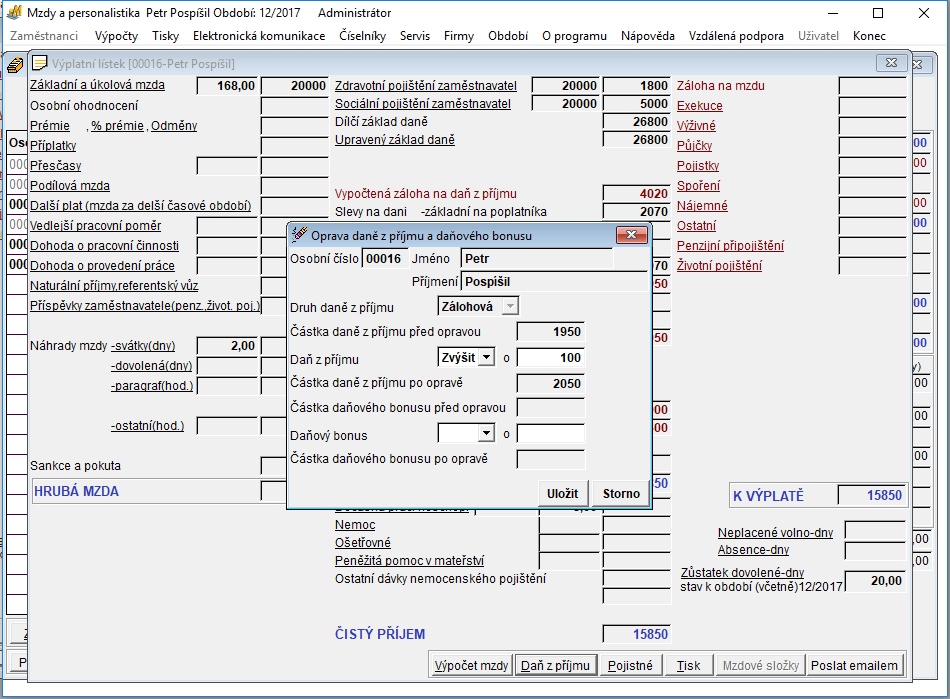The height and width of the screenshot is (699, 950).
Task: Click the Peněžitá pomoc v mateřství link
Action: pos(409,561)
